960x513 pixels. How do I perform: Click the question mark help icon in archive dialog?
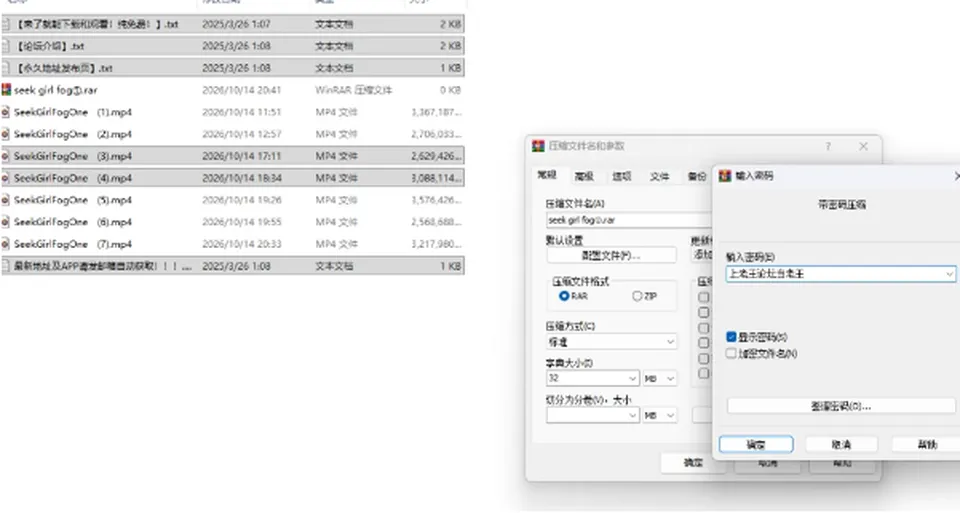coord(828,146)
